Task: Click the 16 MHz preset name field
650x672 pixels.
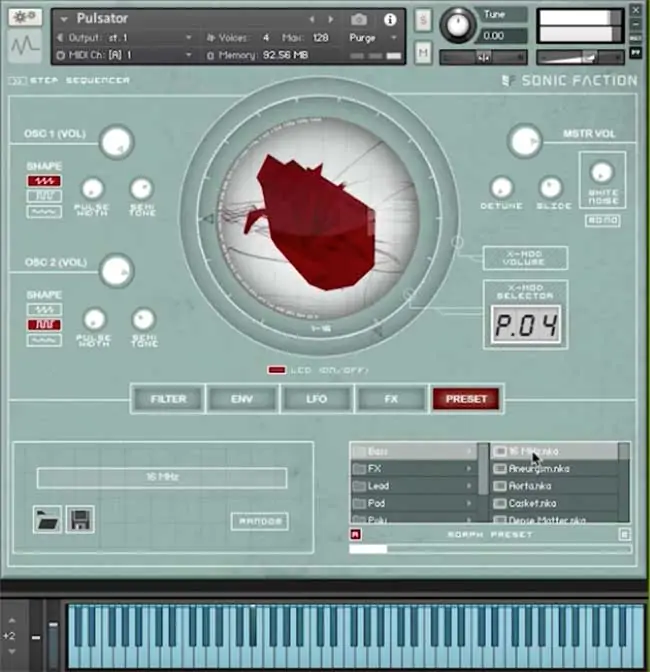Action: click(x=162, y=477)
